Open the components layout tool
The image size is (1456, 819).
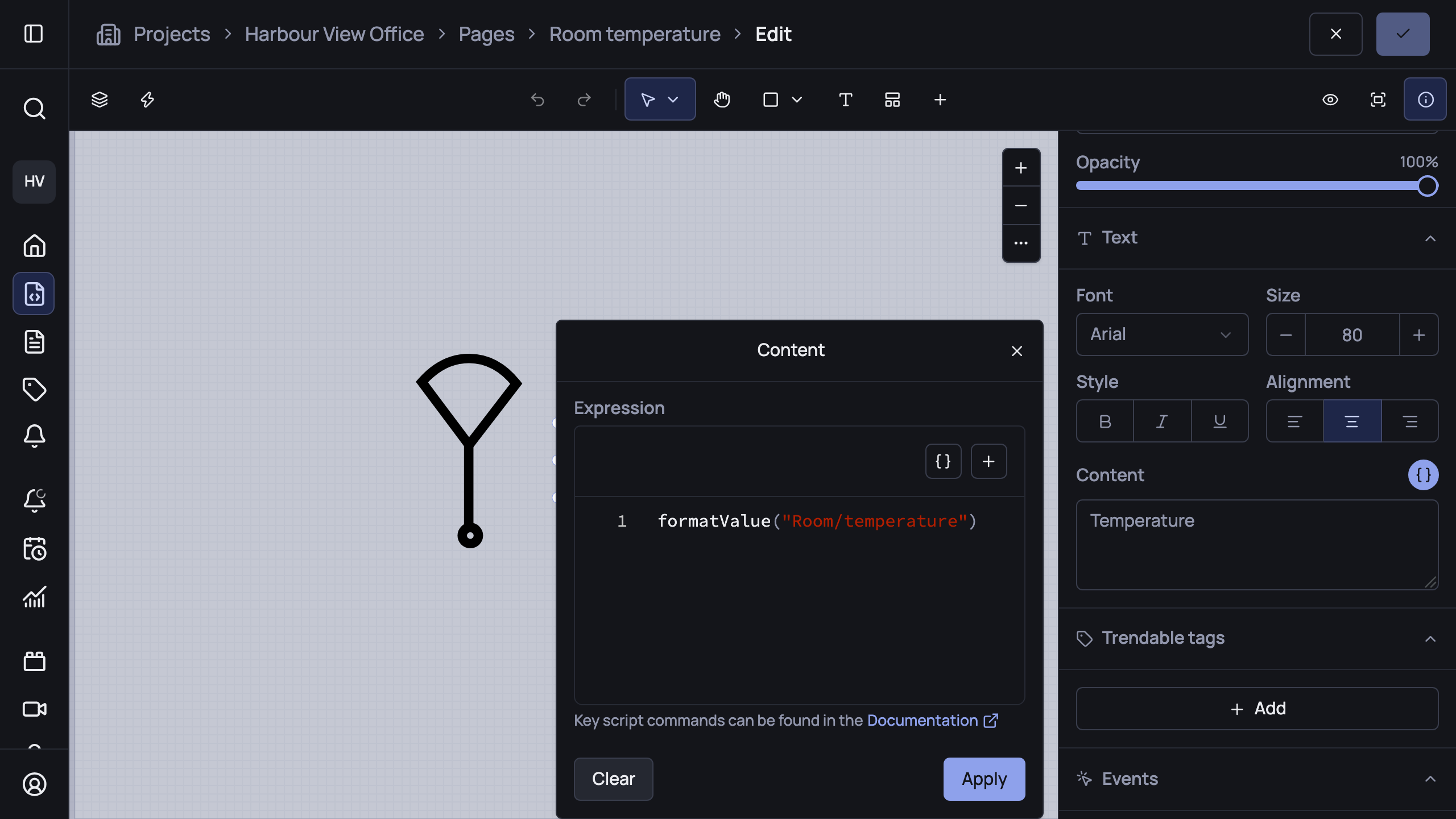pyautogui.click(x=892, y=100)
